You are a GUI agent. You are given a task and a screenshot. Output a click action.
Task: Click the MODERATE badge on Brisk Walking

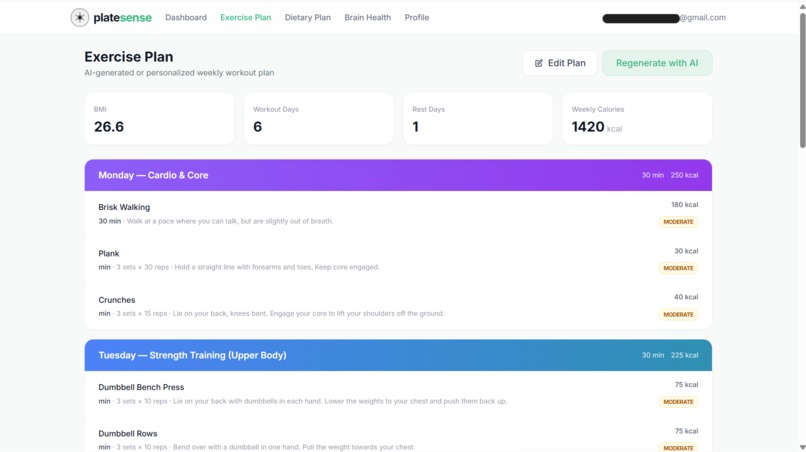[x=678, y=222]
